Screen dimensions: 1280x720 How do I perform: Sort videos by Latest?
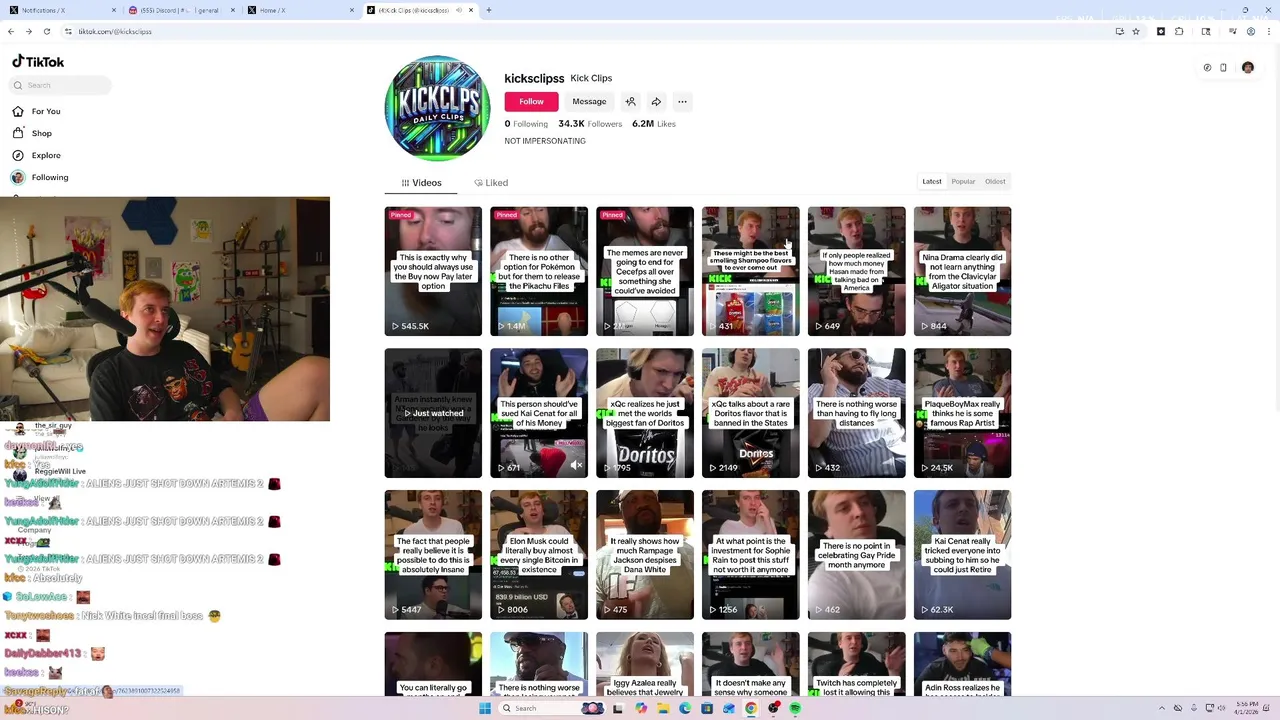932,181
